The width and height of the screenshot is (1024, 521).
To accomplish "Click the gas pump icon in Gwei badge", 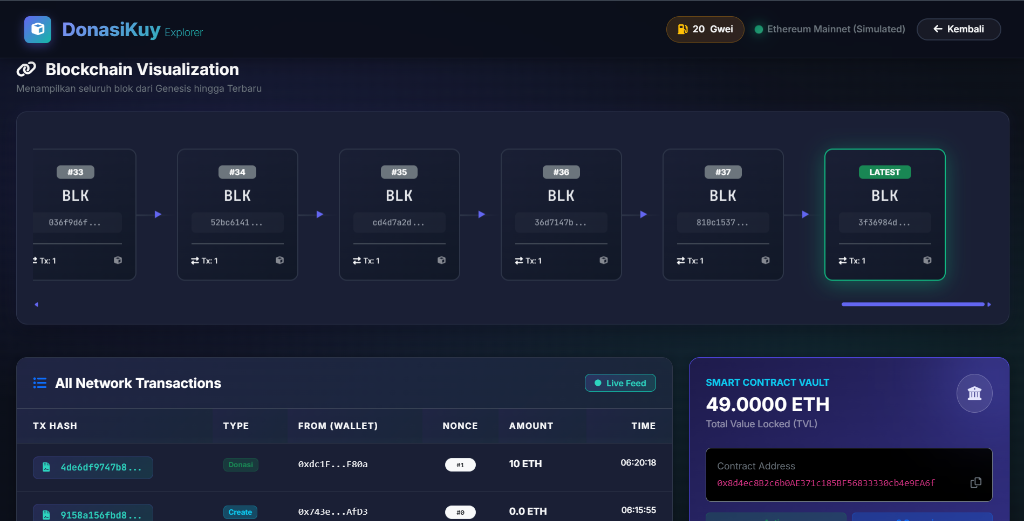I will coord(682,29).
